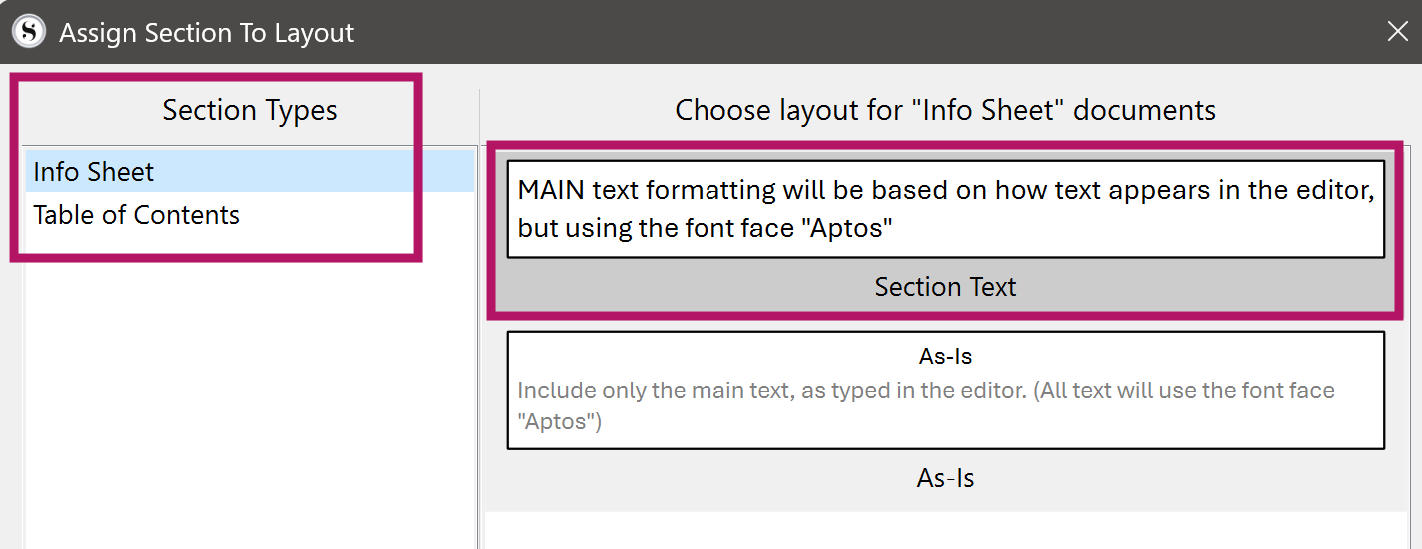1422x549 pixels.
Task: Click the Section Text layout name label
Action: click(x=946, y=287)
